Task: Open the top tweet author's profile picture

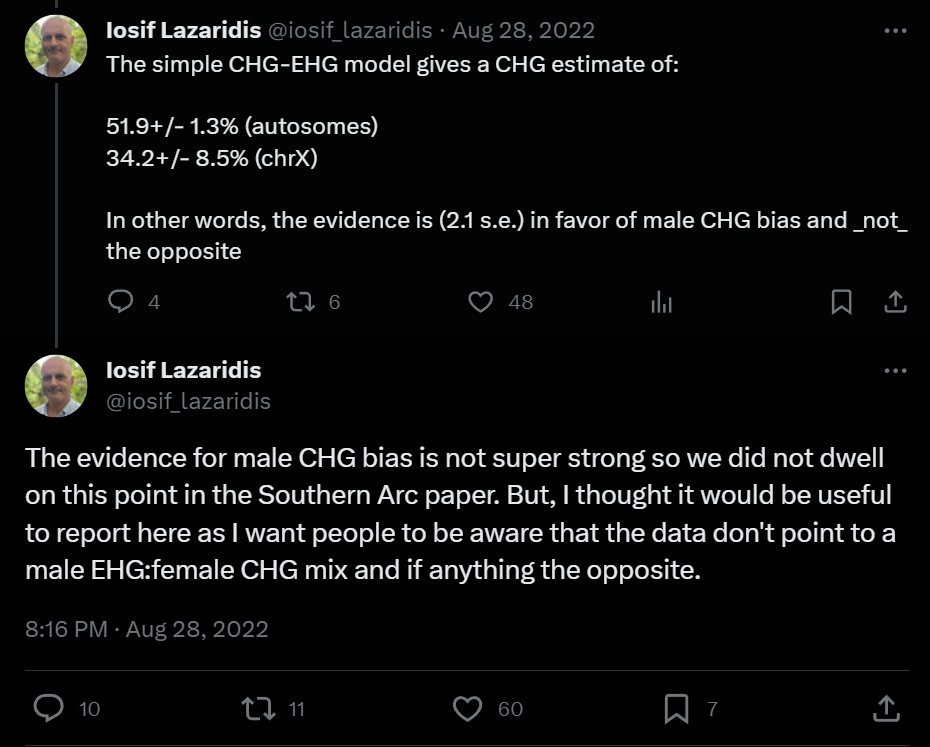Action: pos(56,46)
